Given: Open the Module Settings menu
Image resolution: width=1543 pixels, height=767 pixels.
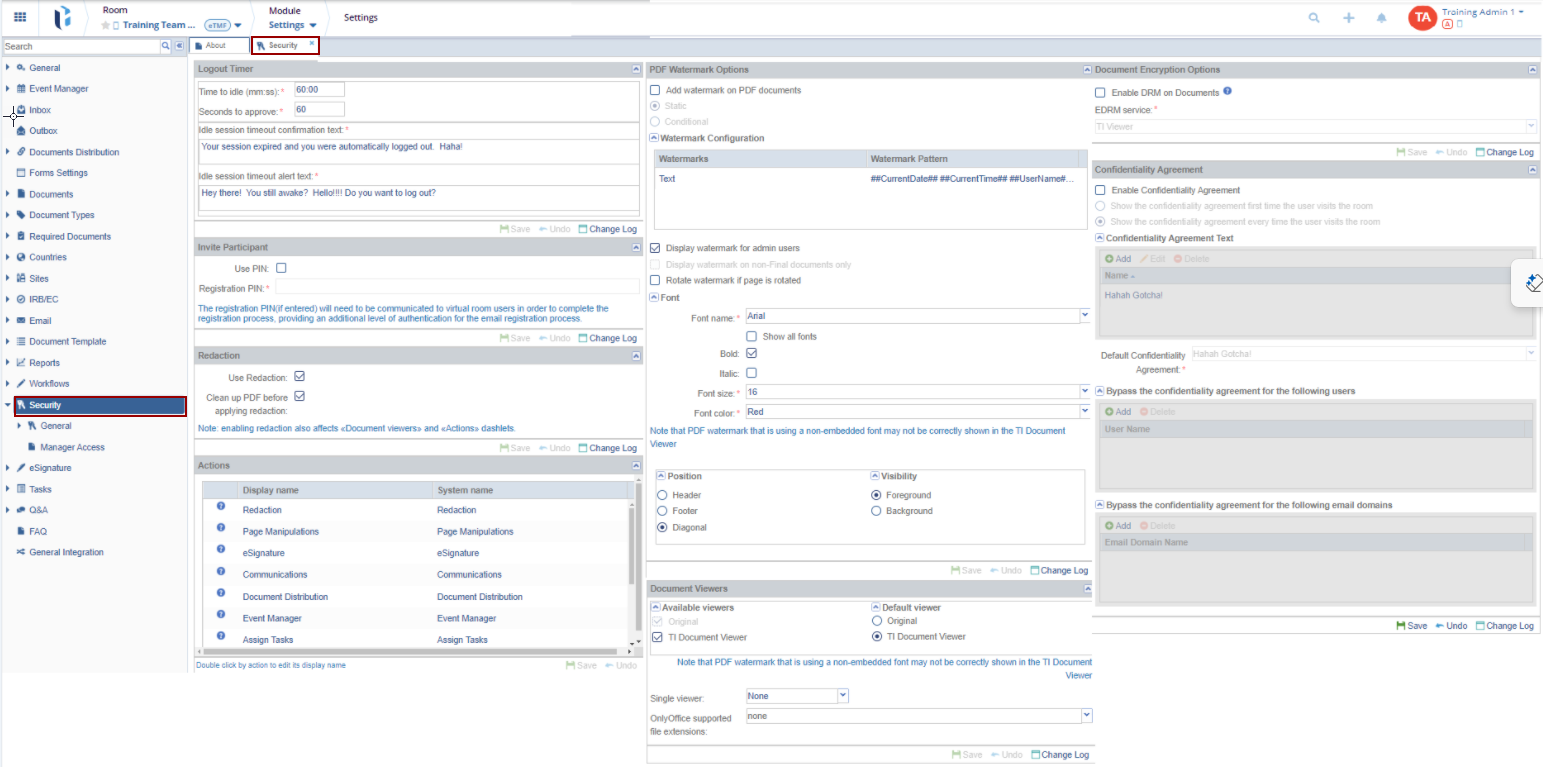Looking at the screenshot, I should coord(292,18).
